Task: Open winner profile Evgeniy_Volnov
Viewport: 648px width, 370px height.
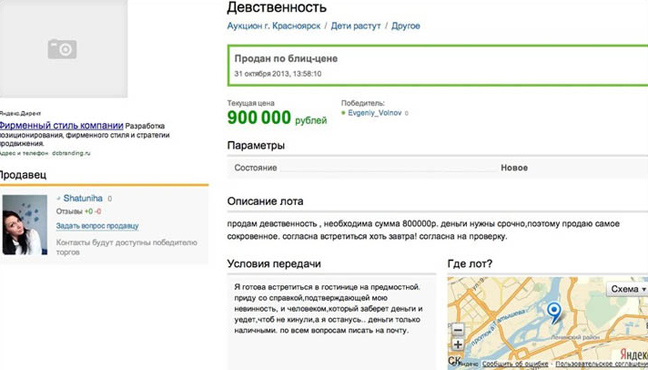Action: point(374,113)
